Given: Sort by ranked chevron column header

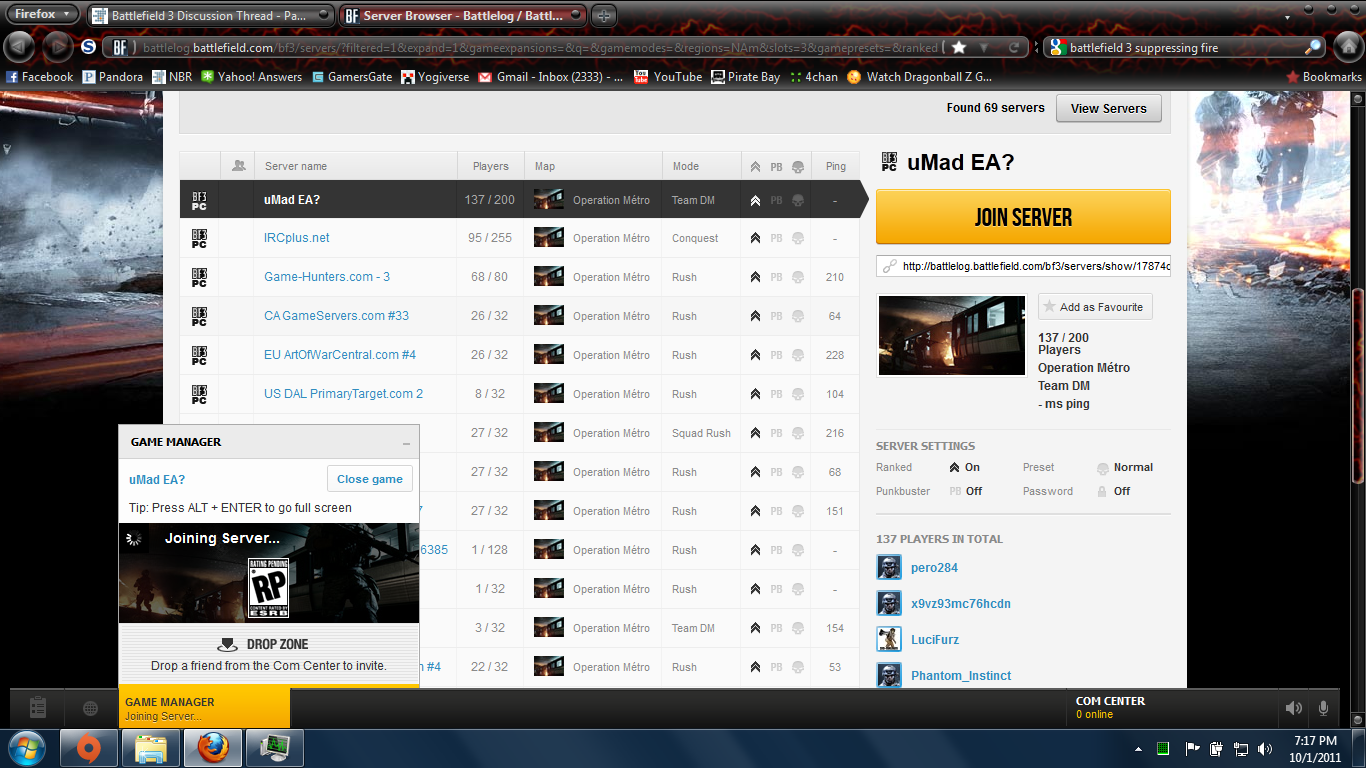Looking at the screenshot, I should coord(755,167).
